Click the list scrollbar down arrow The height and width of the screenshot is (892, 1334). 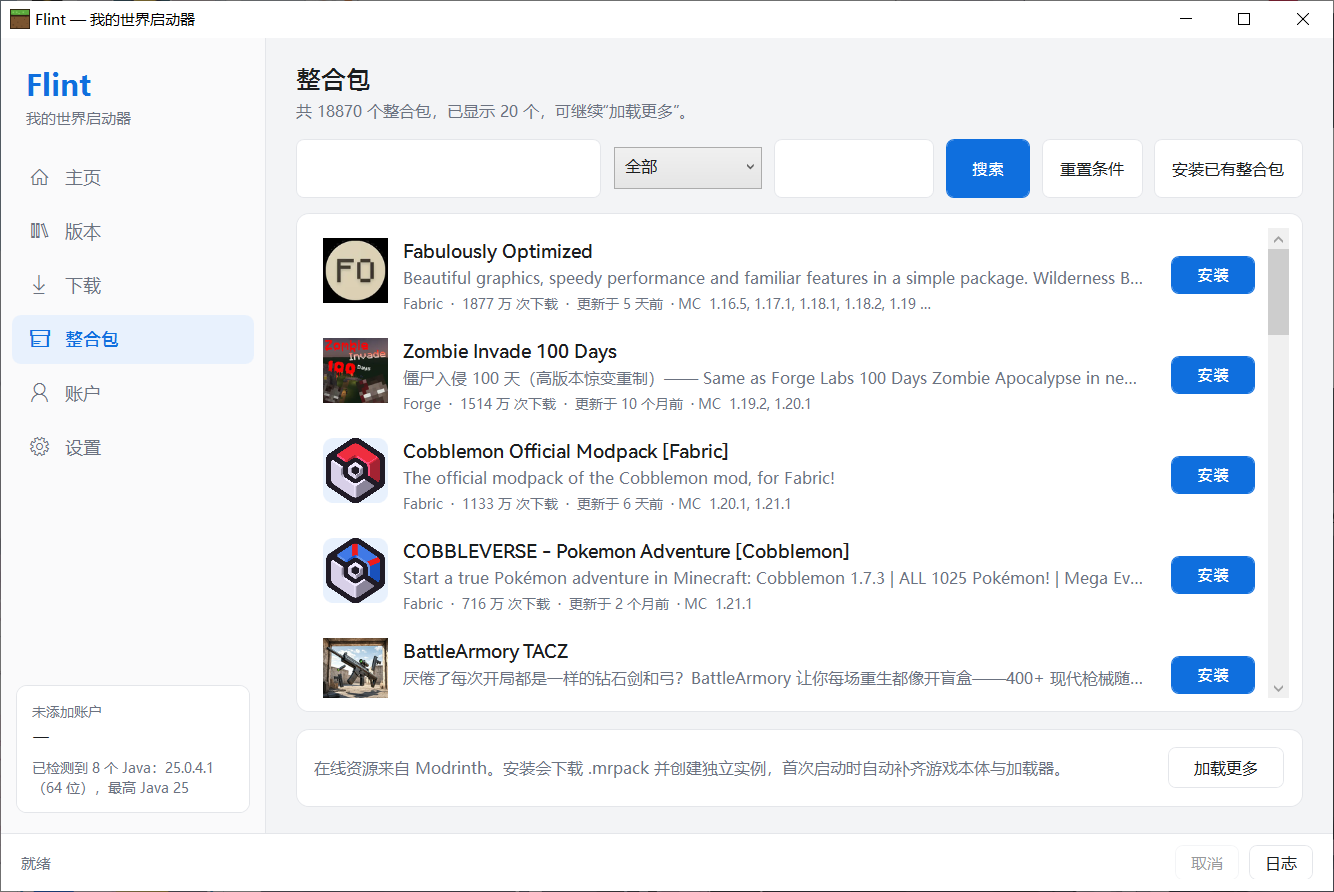point(1278,688)
